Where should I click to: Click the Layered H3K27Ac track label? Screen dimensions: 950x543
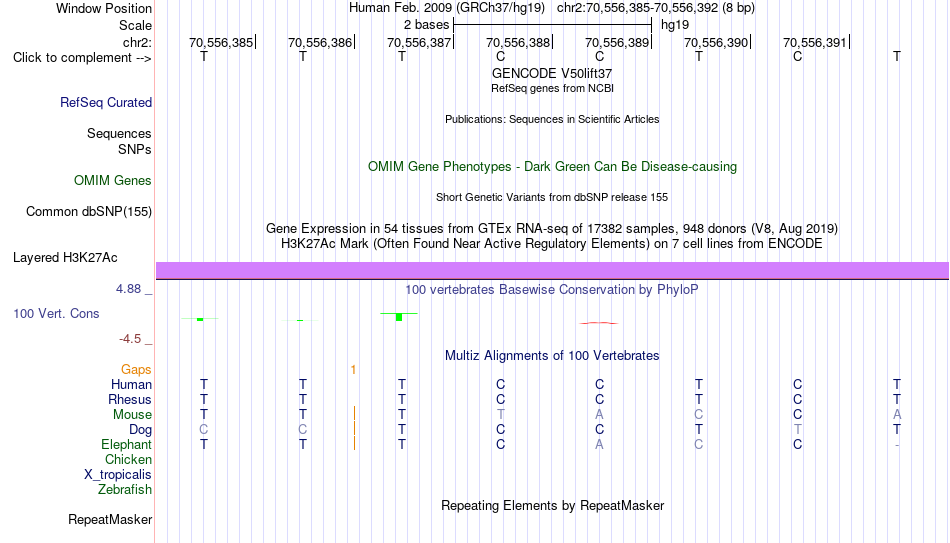click(x=65, y=258)
